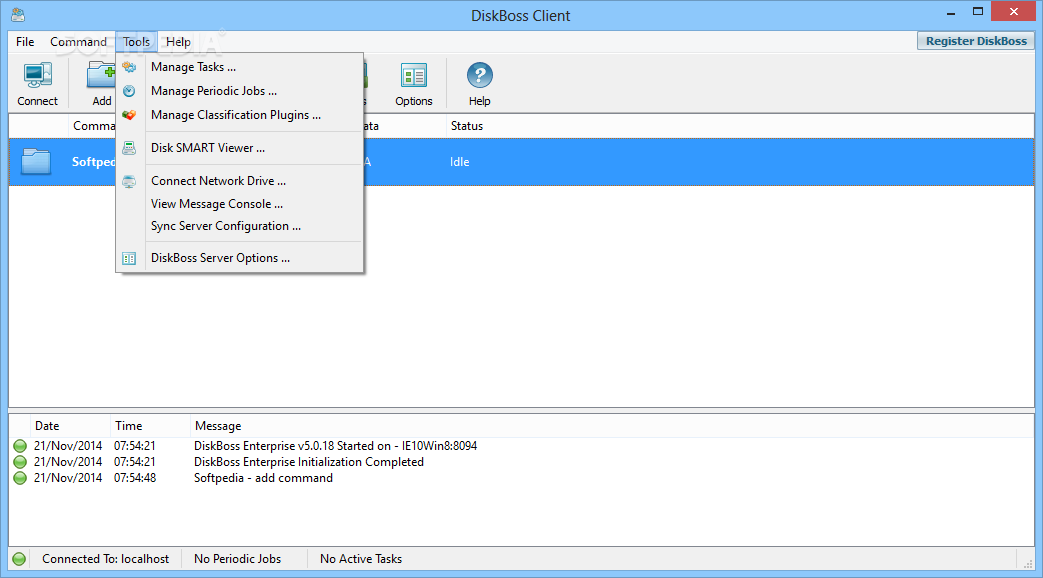1043x578 pixels.
Task: Click the Disk SMART Viewer icon
Action: (129, 148)
